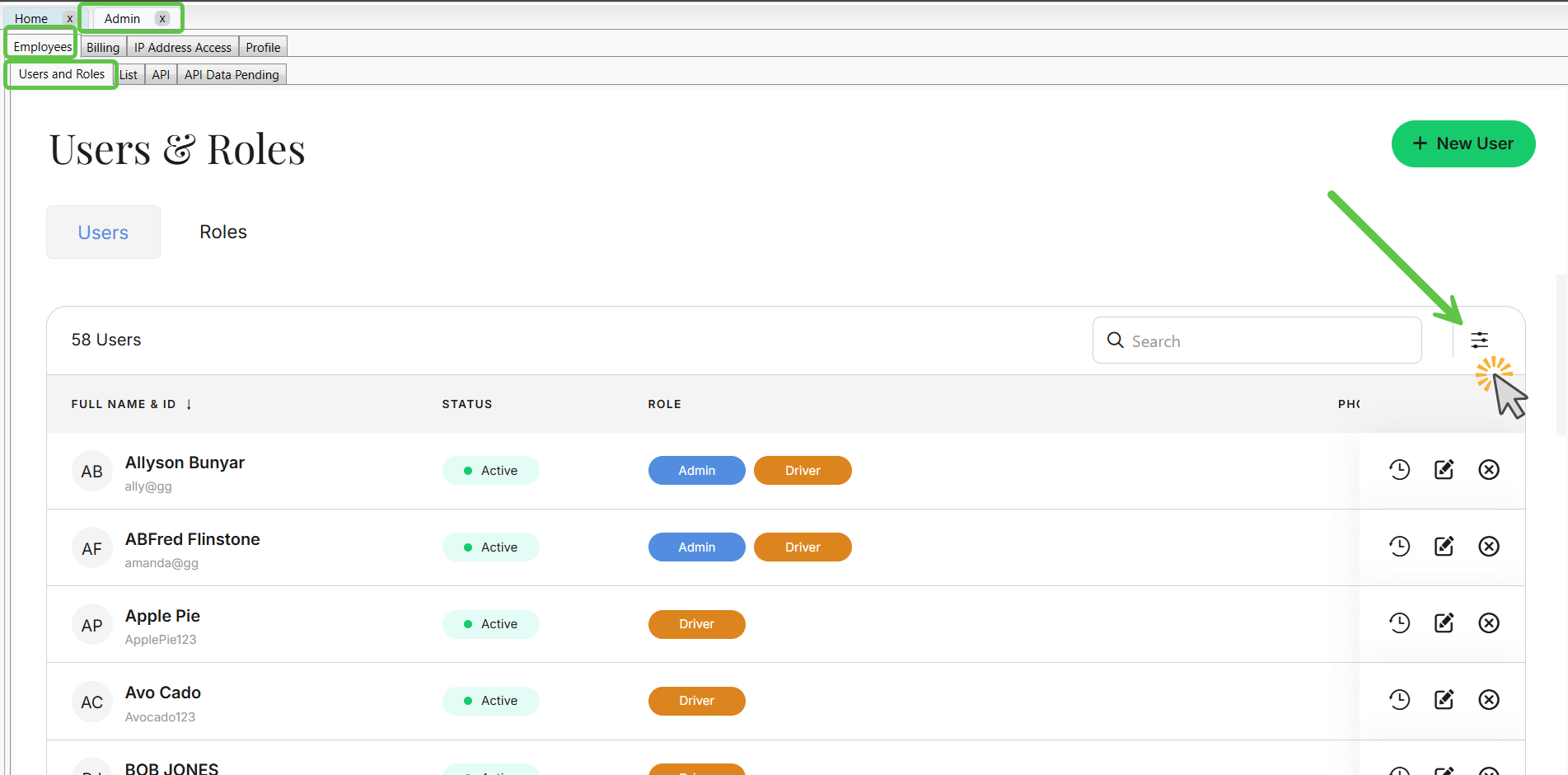Open the filter settings icon beside Search
The width and height of the screenshot is (1568, 775).
click(1479, 340)
